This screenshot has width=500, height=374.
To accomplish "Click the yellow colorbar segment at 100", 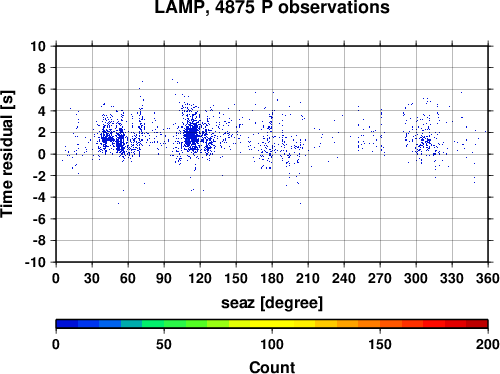I will tap(272, 324).
